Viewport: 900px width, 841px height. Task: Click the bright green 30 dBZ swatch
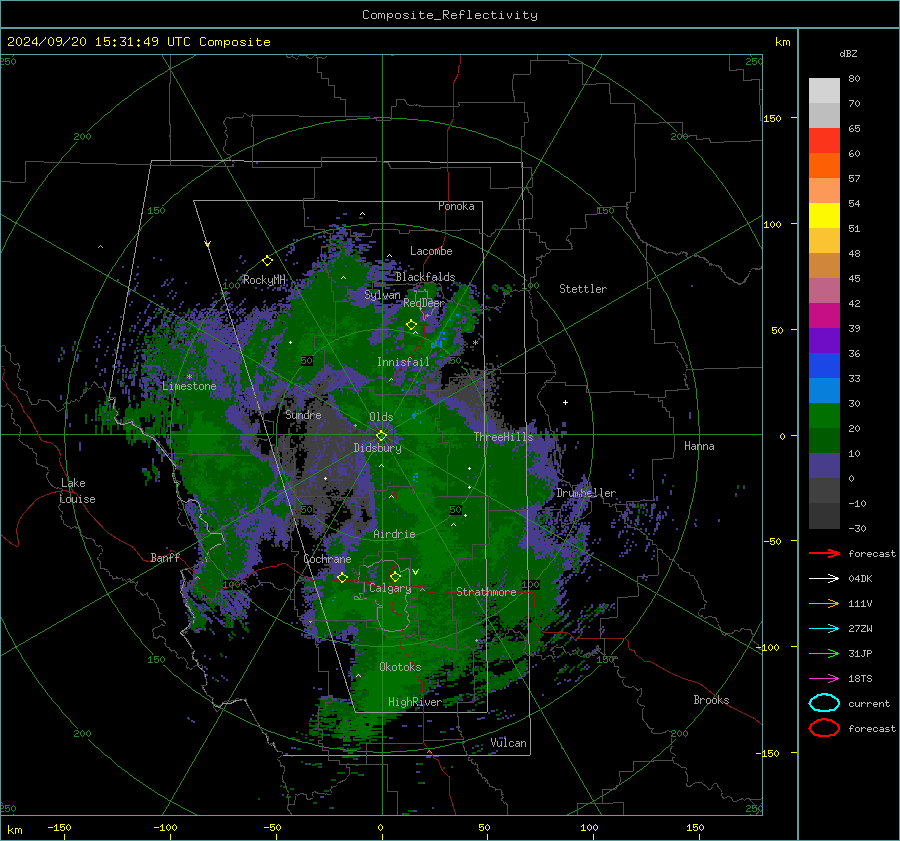click(824, 416)
